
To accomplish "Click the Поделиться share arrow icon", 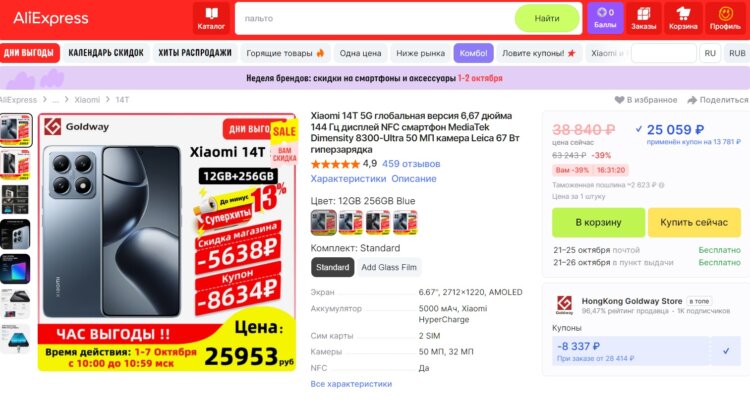I will click(x=692, y=100).
